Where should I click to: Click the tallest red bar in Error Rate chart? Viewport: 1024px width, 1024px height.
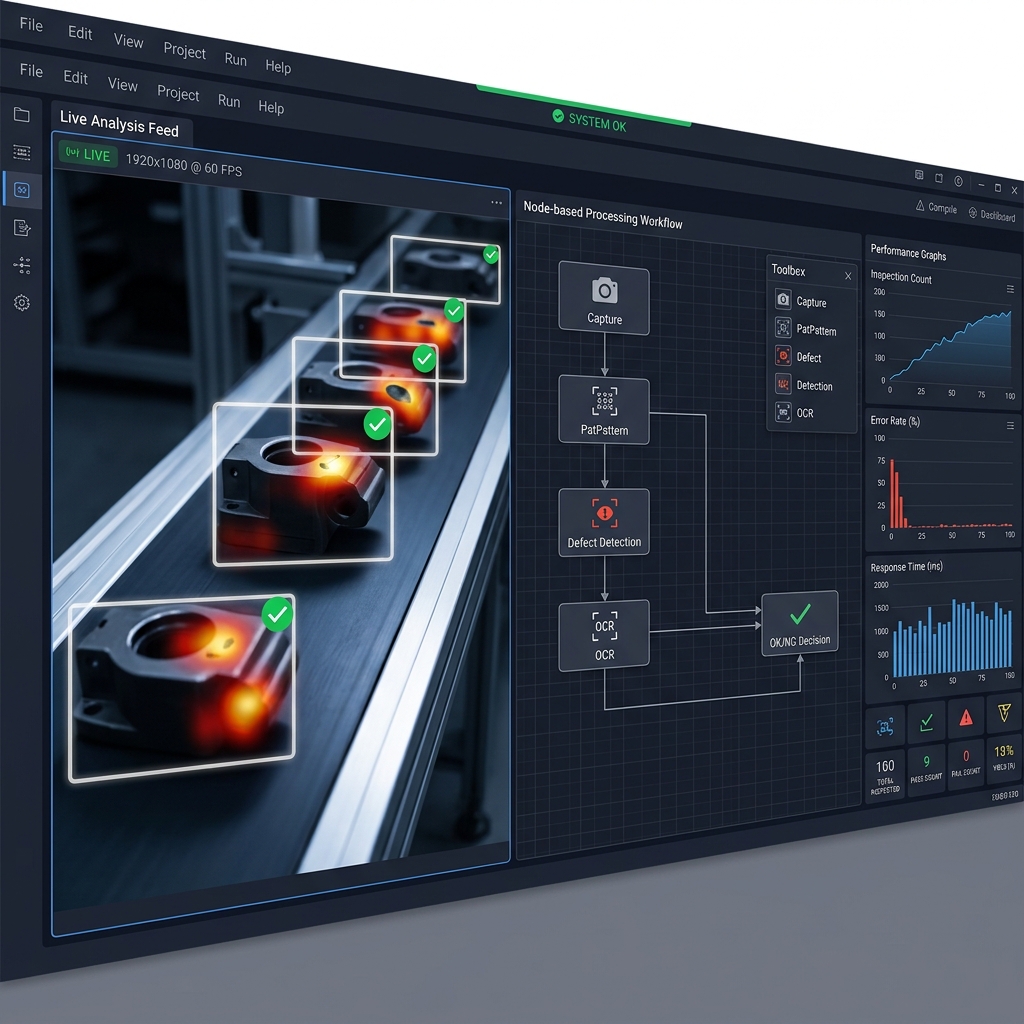coord(891,494)
